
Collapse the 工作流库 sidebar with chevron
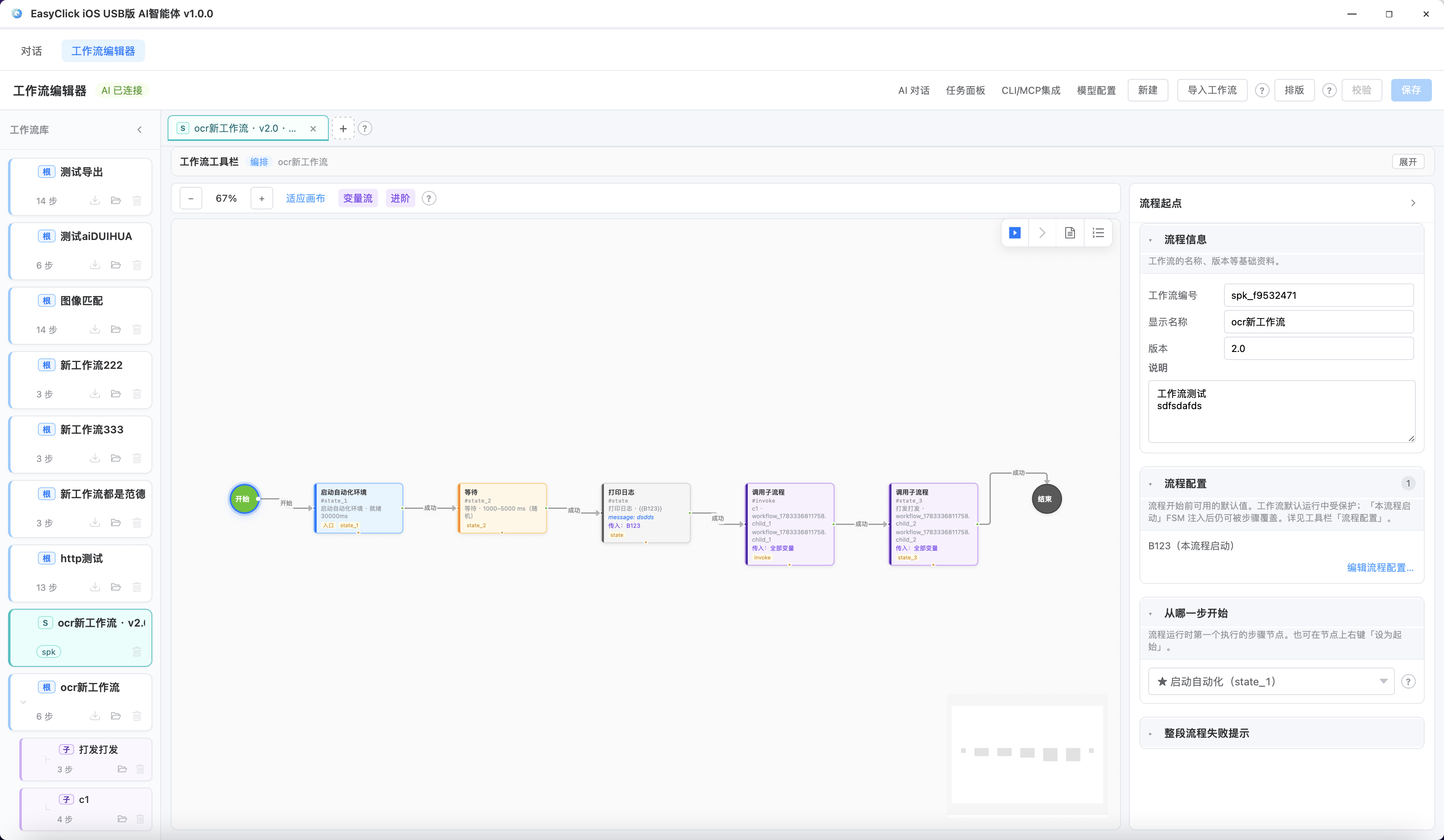coord(139,130)
